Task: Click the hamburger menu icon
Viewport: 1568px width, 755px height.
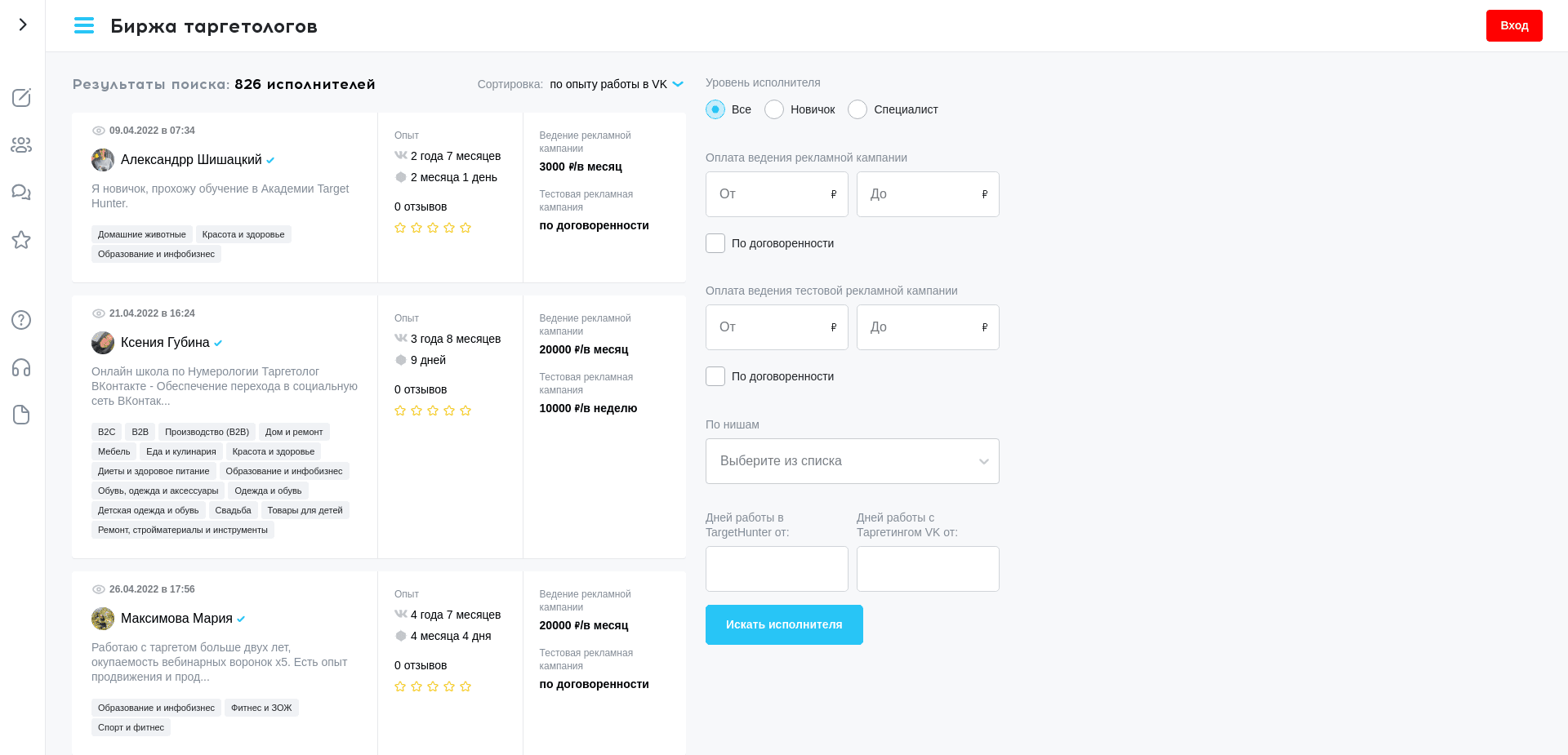Action: tap(84, 26)
